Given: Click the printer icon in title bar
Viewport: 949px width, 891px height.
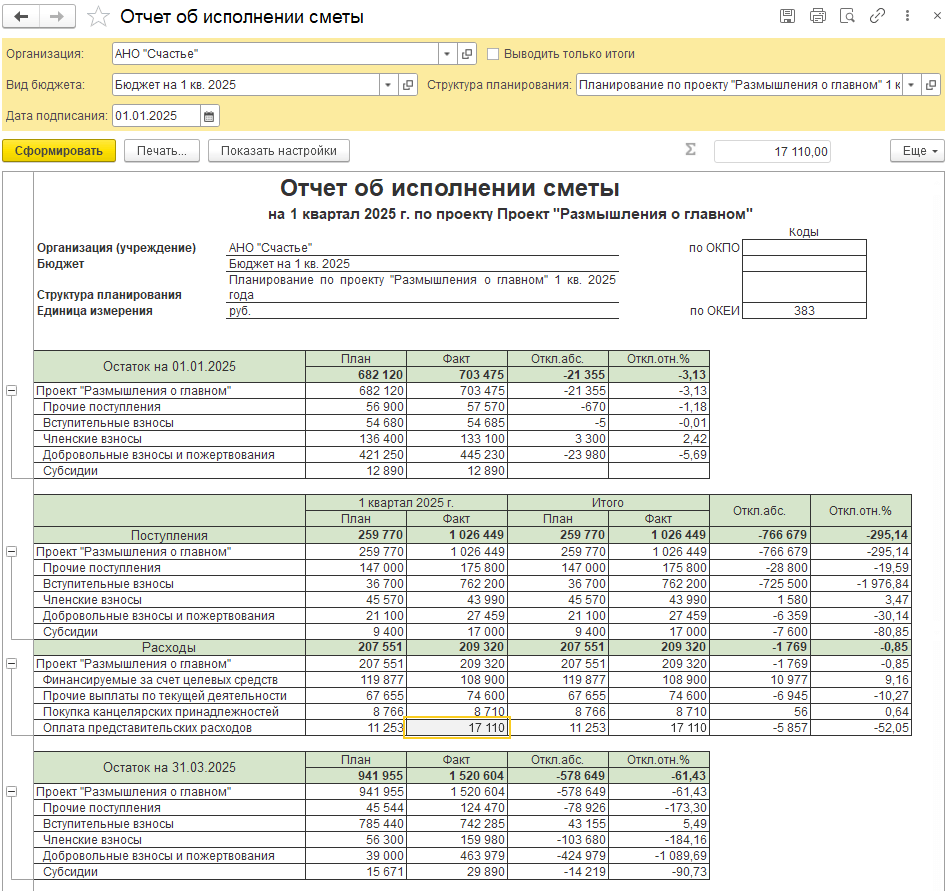Looking at the screenshot, I should (817, 16).
